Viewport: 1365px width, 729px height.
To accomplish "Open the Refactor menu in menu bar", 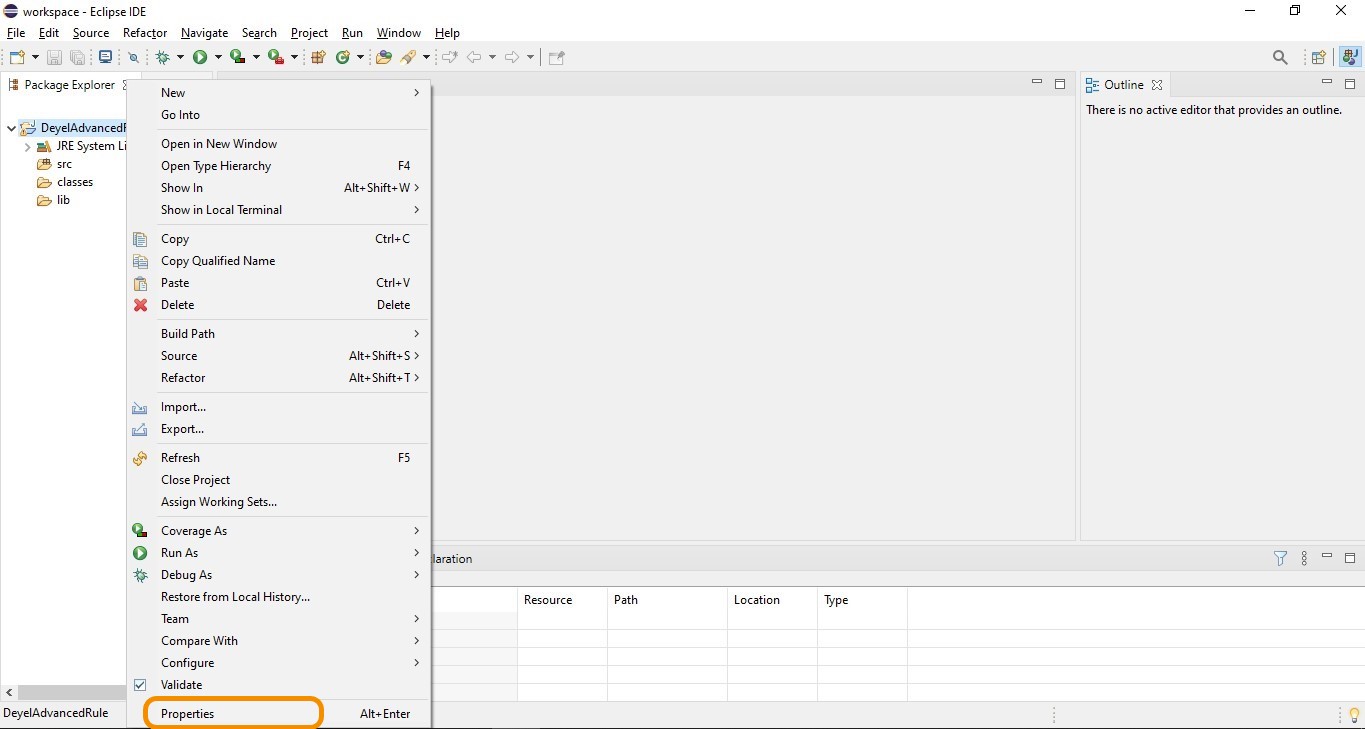I will (145, 33).
